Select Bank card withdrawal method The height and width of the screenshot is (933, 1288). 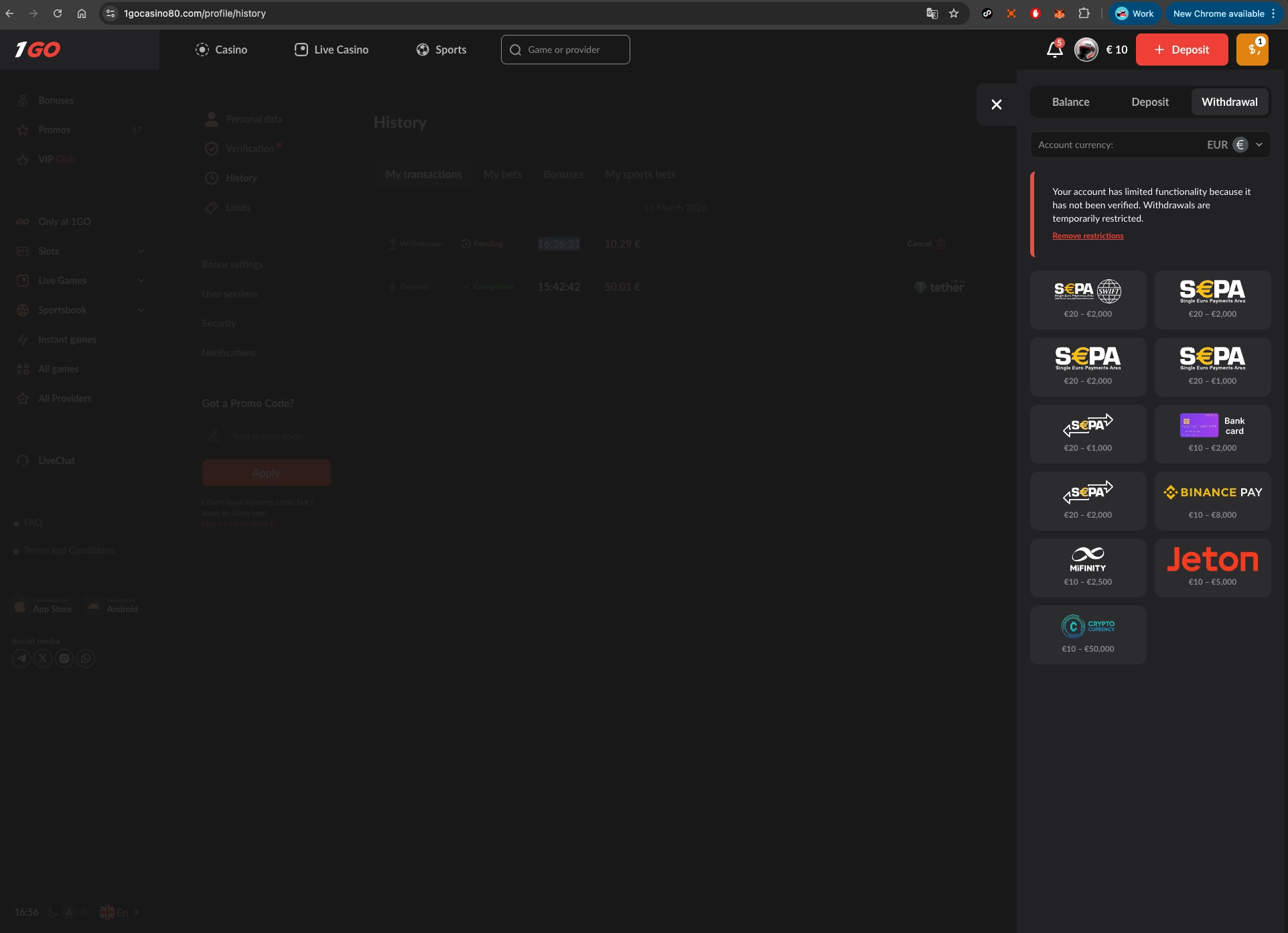(1212, 433)
